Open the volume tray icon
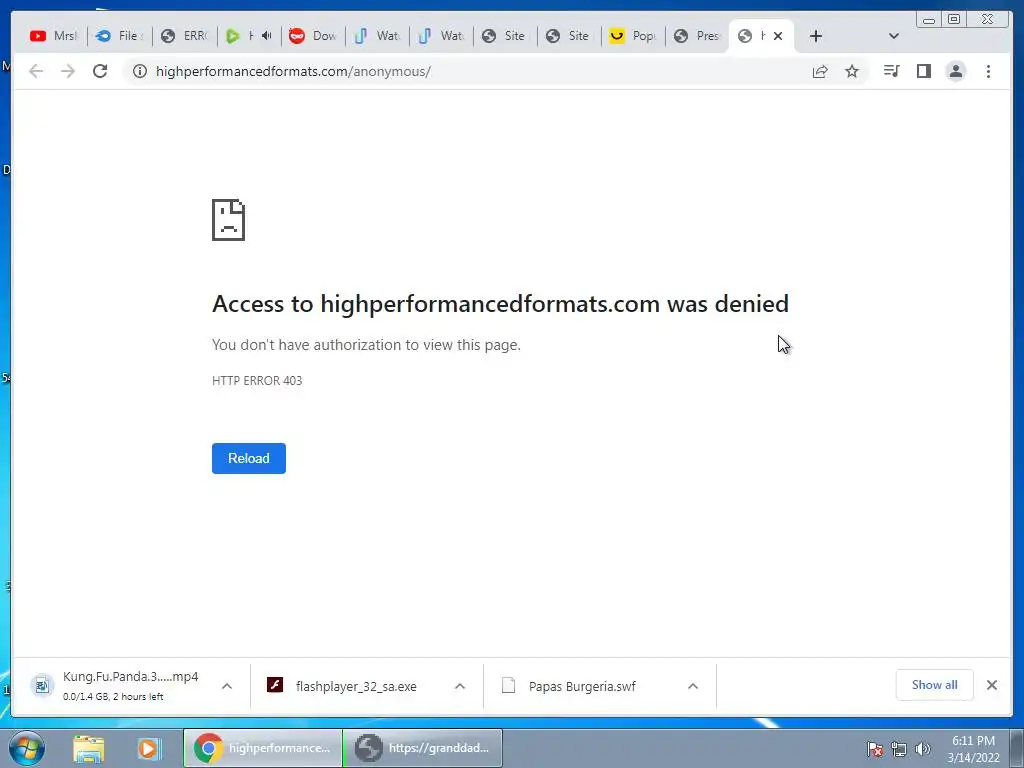Image resolution: width=1024 pixels, height=768 pixels. [x=923, y=749]
